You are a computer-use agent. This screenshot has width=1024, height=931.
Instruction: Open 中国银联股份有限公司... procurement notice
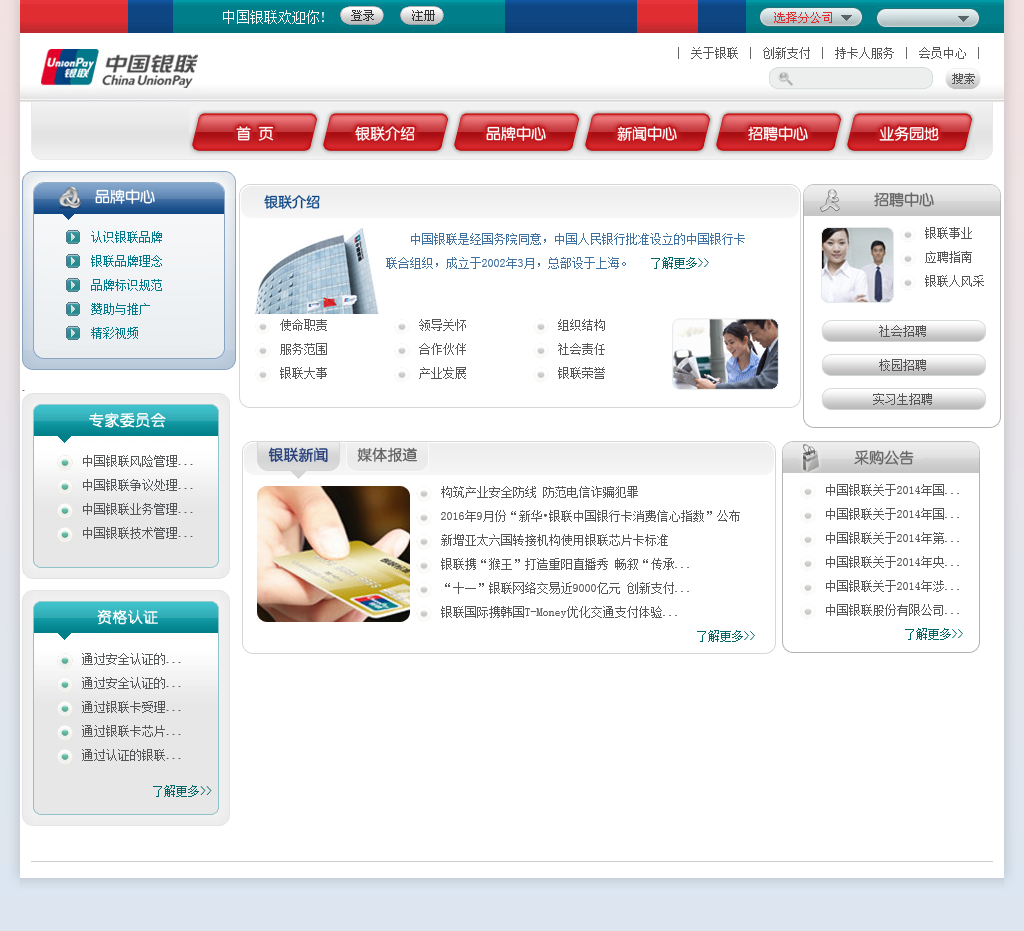892,610
